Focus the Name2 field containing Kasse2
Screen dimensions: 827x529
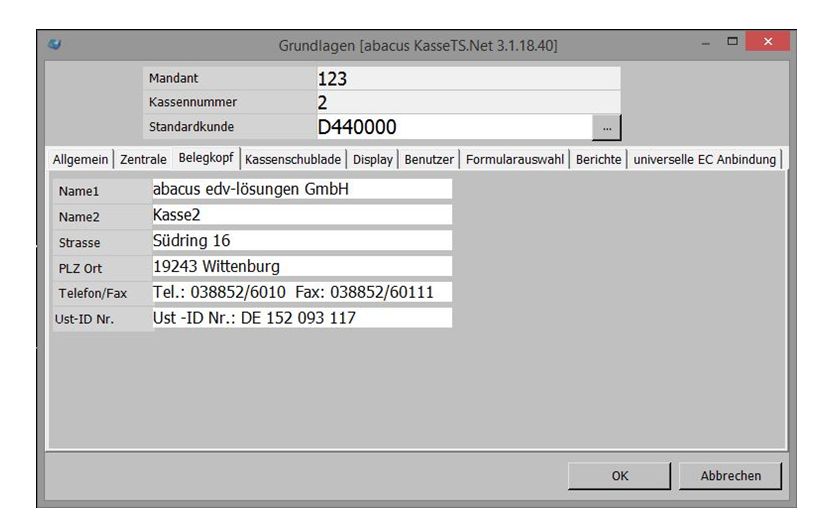(301, 215)
